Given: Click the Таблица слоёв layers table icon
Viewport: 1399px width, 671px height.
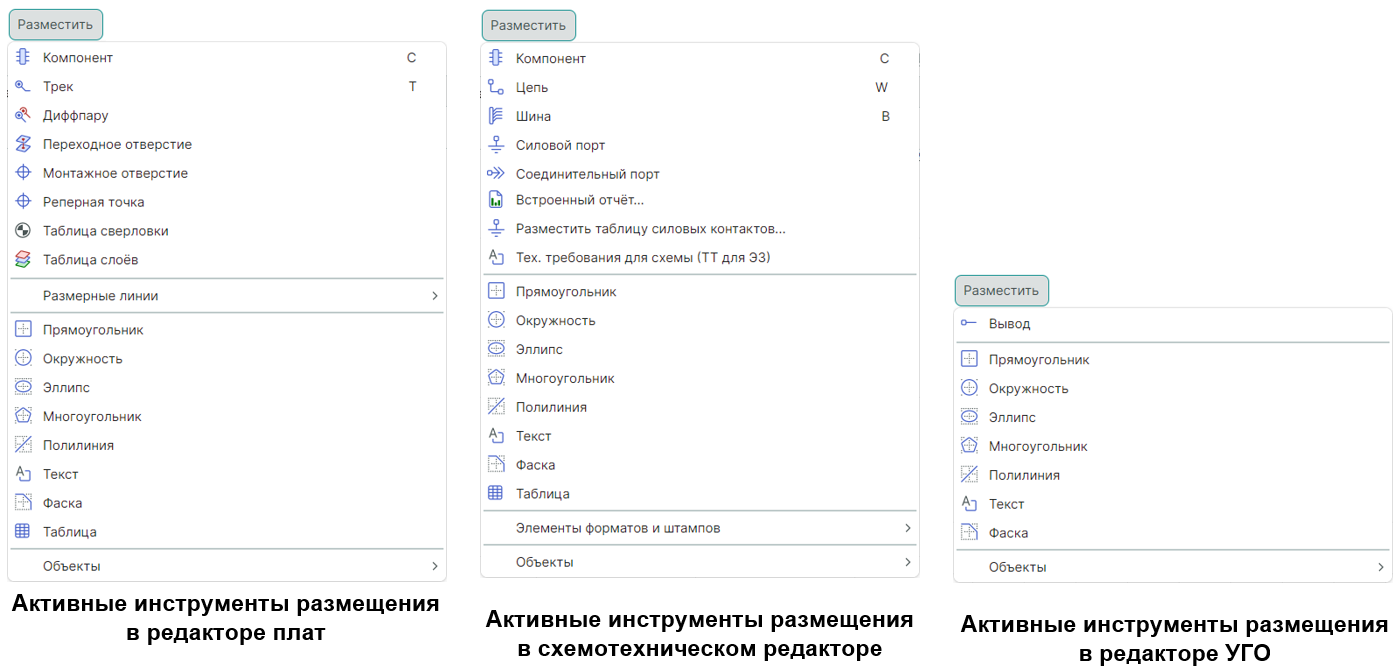Looking at the screenshot, I should coord(23,260).
